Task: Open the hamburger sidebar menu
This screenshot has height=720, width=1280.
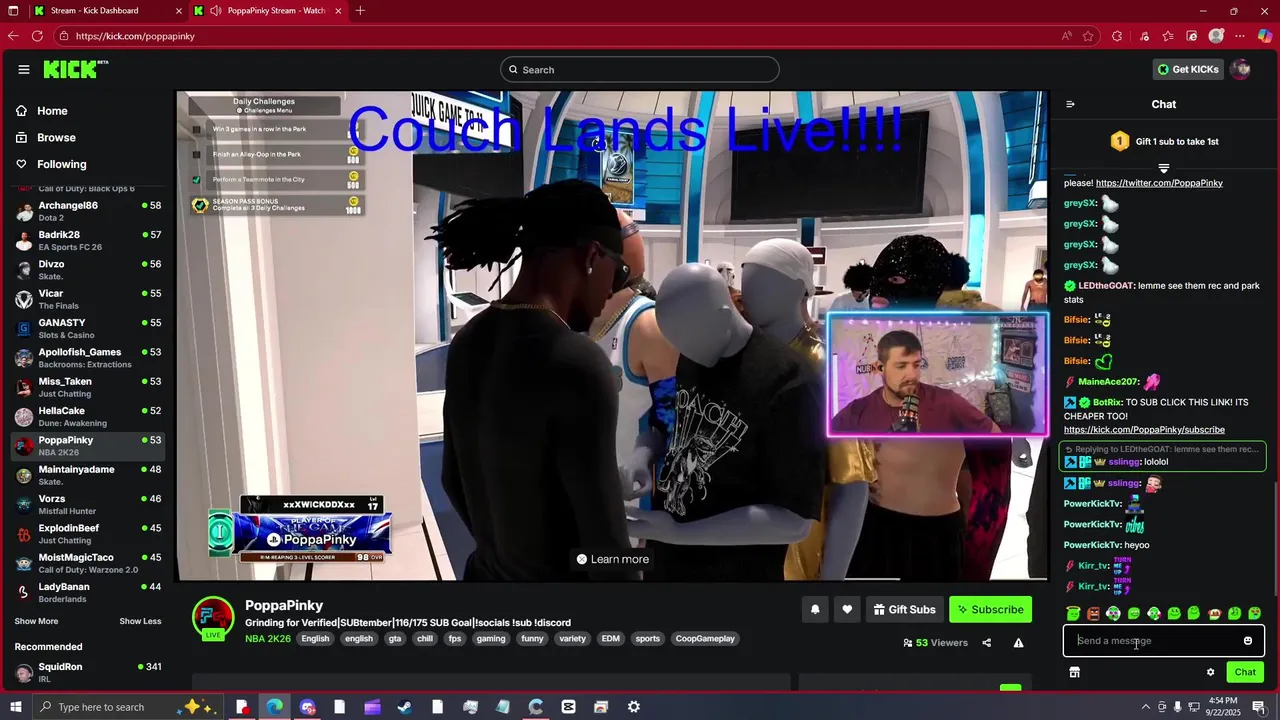Action: 24,70
